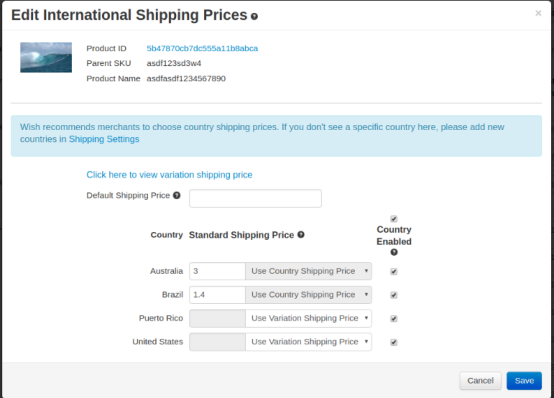Expand Brazil Use Country Shipping Price dropdown
This screenshot has width=554, height=398.
pyautogui.click(x=308, y=295)
